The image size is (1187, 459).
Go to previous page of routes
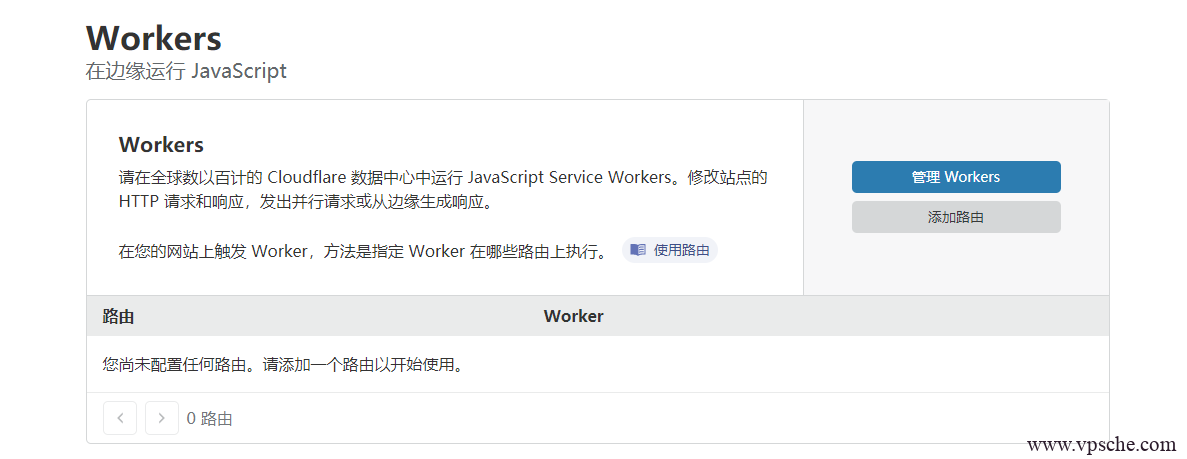pos(120,418)
